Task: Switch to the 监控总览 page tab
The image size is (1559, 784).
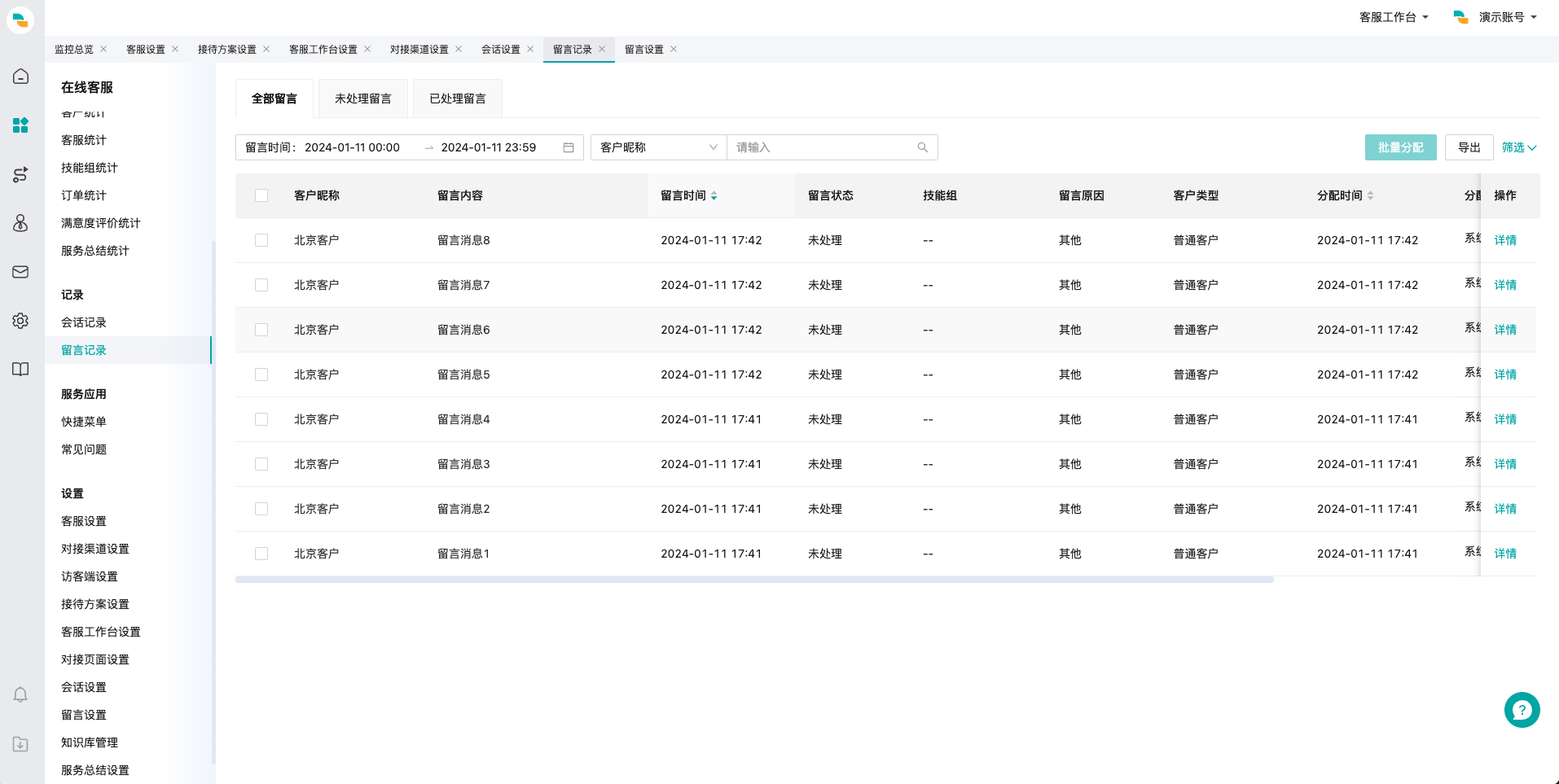Action: click(74, 50)
